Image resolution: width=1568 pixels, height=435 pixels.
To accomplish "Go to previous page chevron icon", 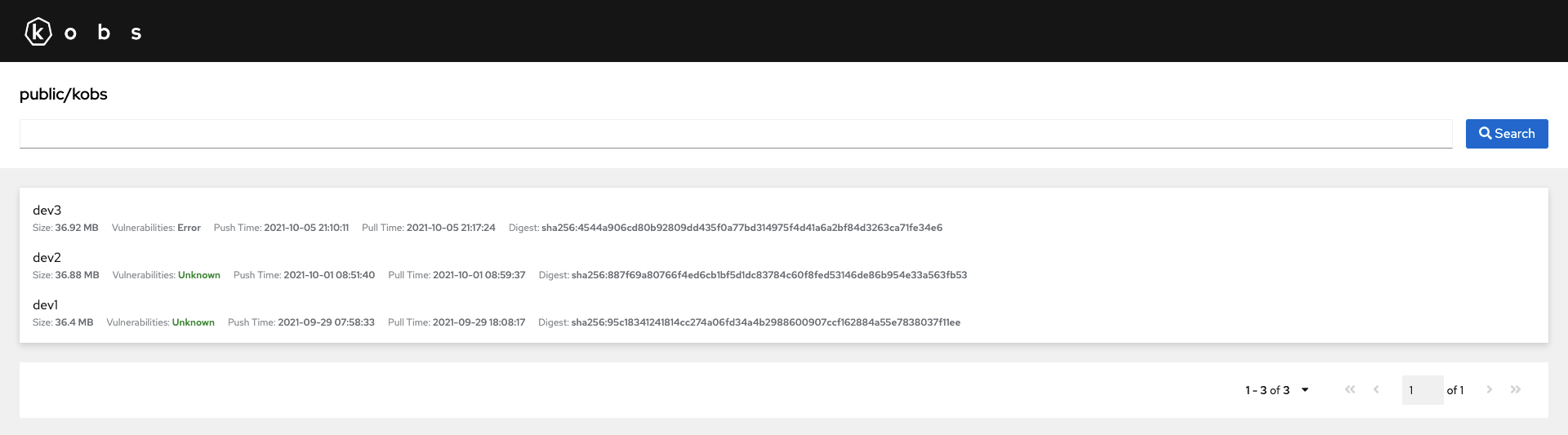I will (x=1376, y=389).
